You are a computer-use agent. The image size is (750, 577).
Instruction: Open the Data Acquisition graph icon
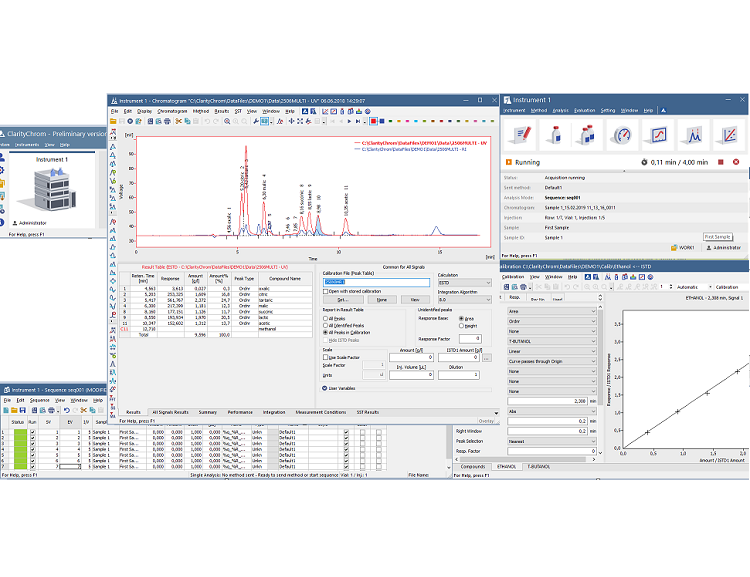[658, 134]
